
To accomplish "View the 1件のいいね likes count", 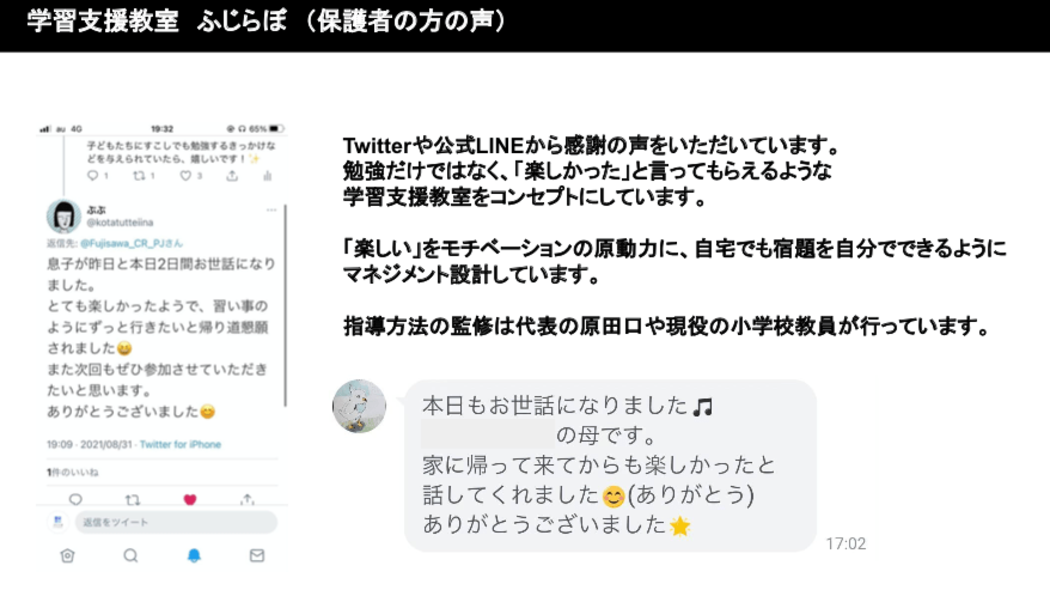I will tap(72, 472).
